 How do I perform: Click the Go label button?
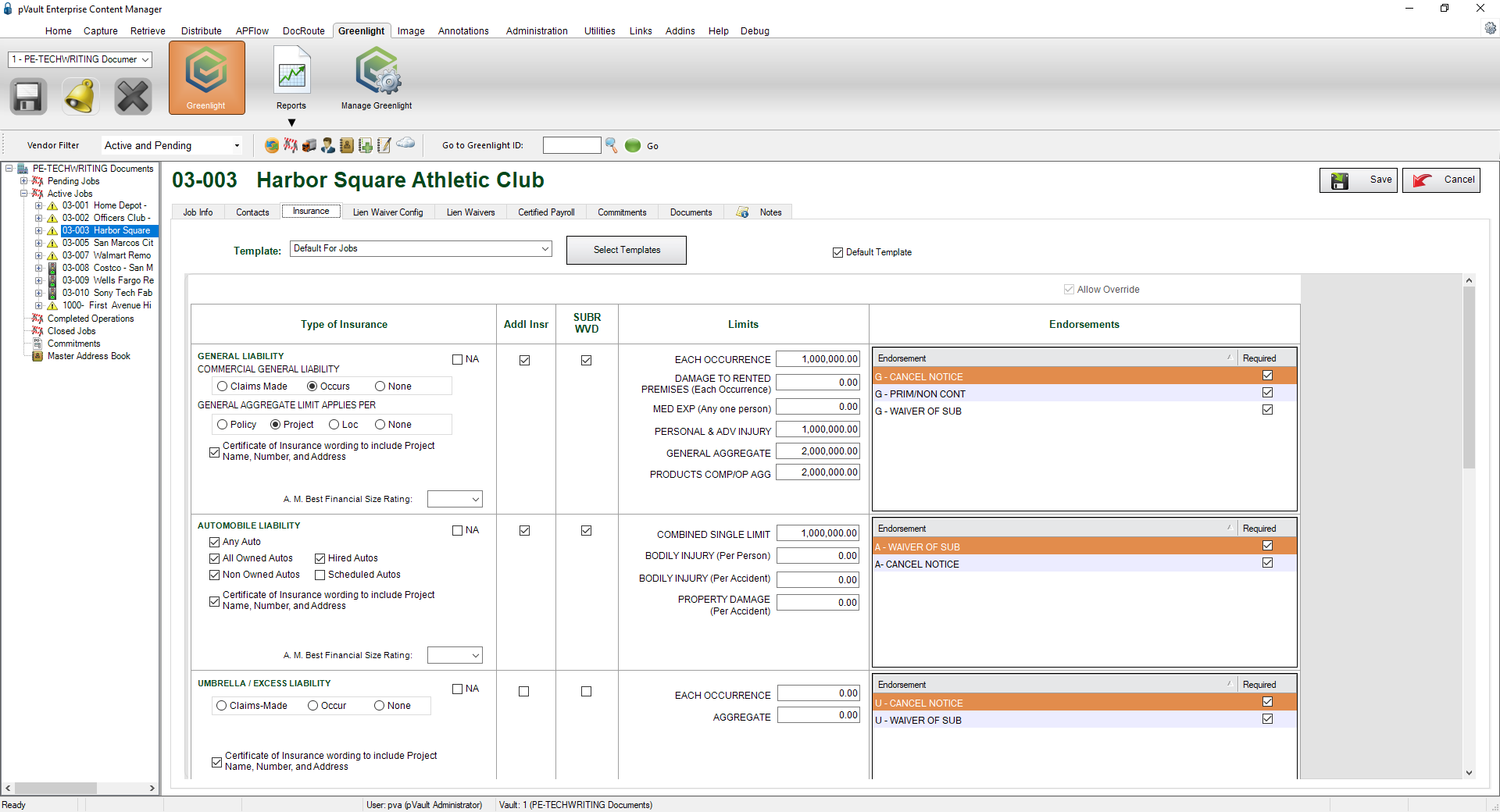(652, 146)
